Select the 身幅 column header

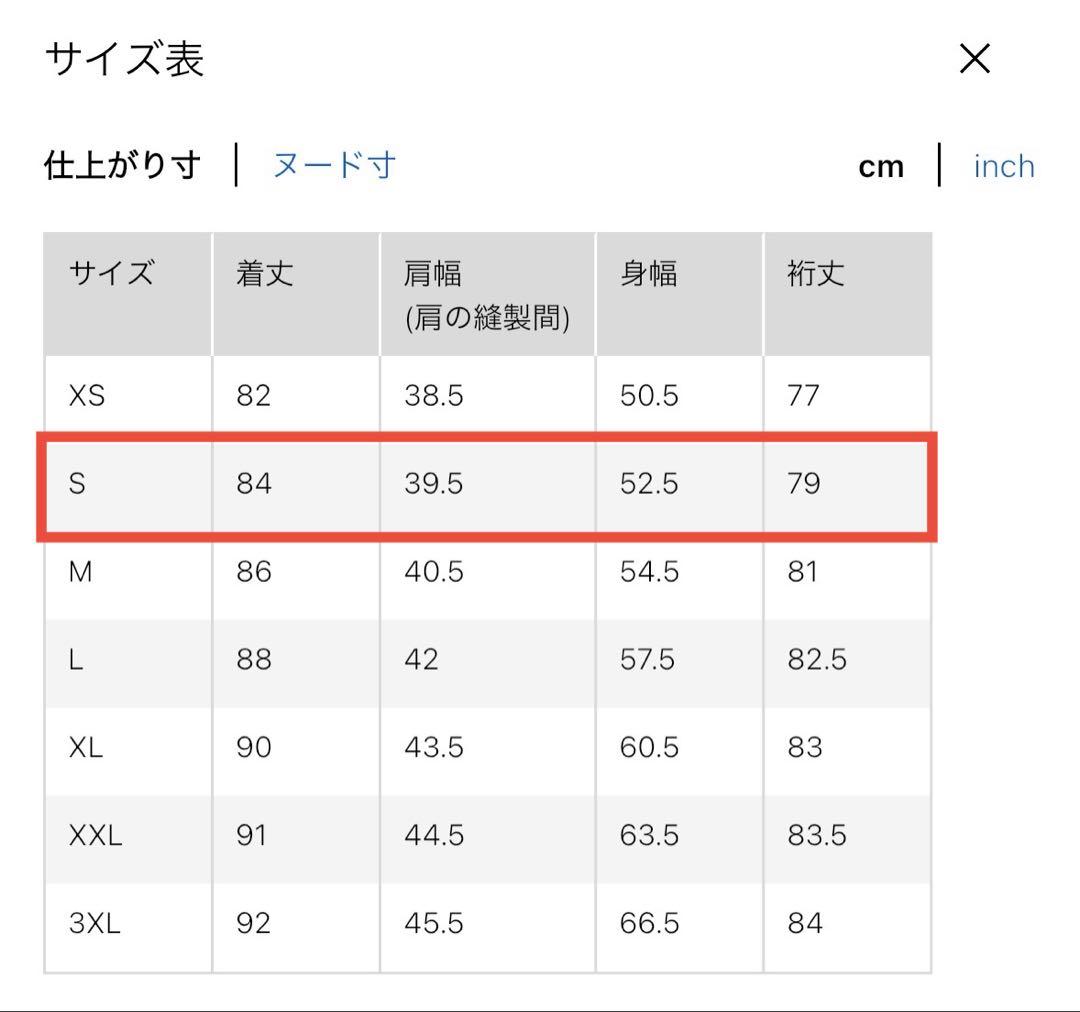click(648, 274)
